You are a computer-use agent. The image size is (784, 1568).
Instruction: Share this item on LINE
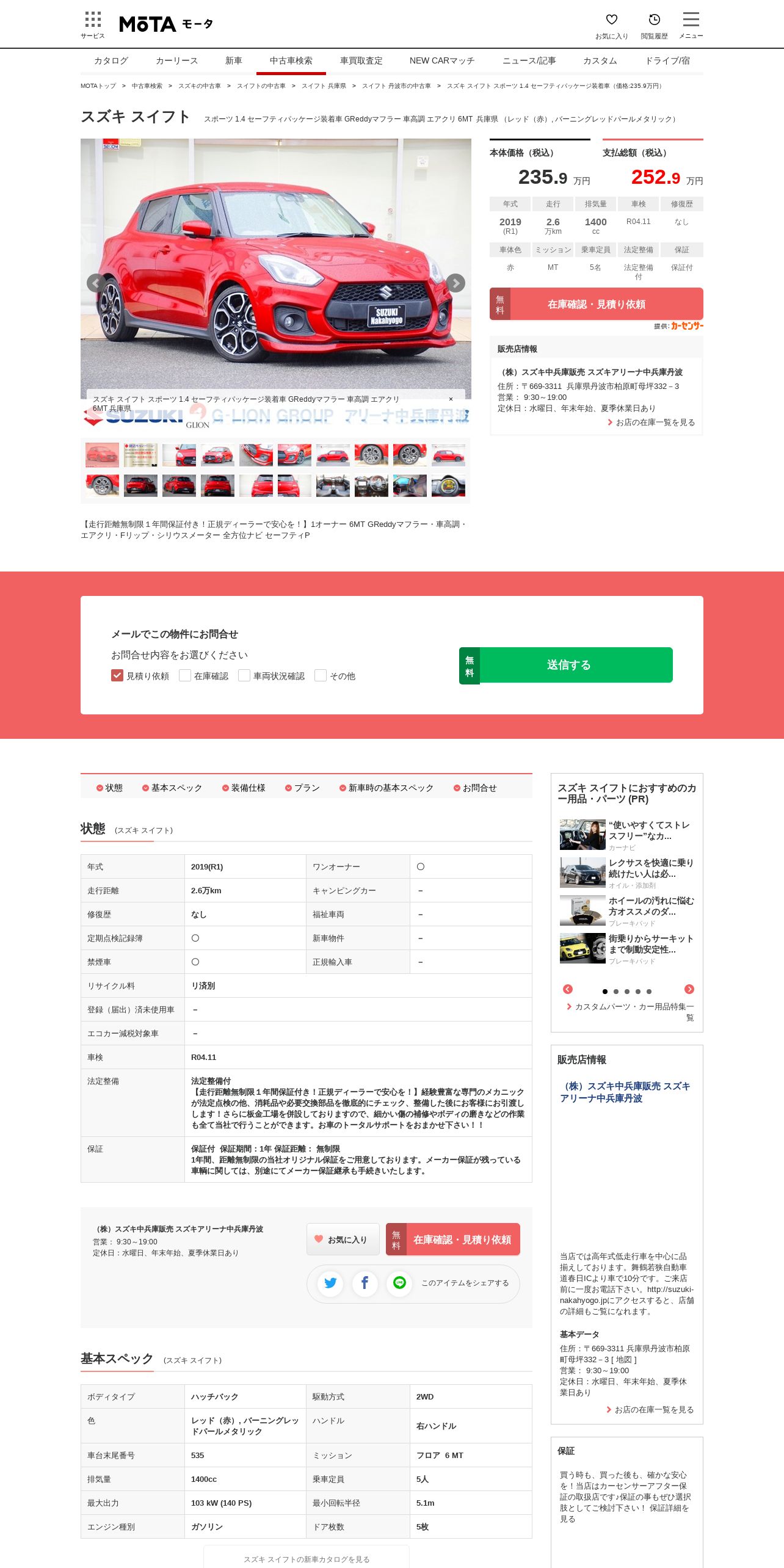[399, 1283]
